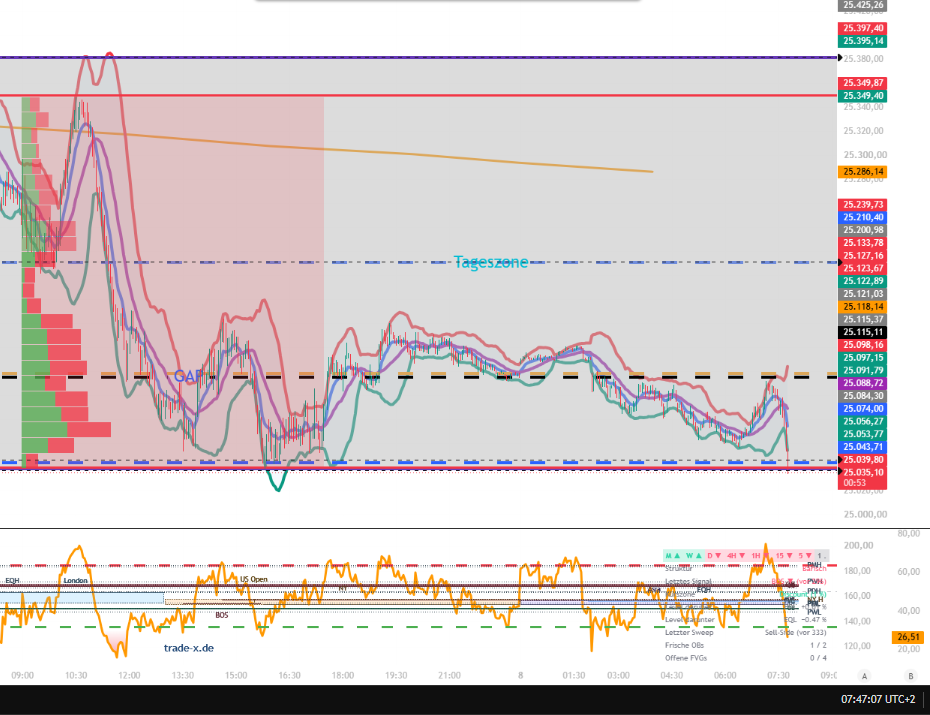
Task: Click the 25.395,14 green price label
Action: click(862, 41)
